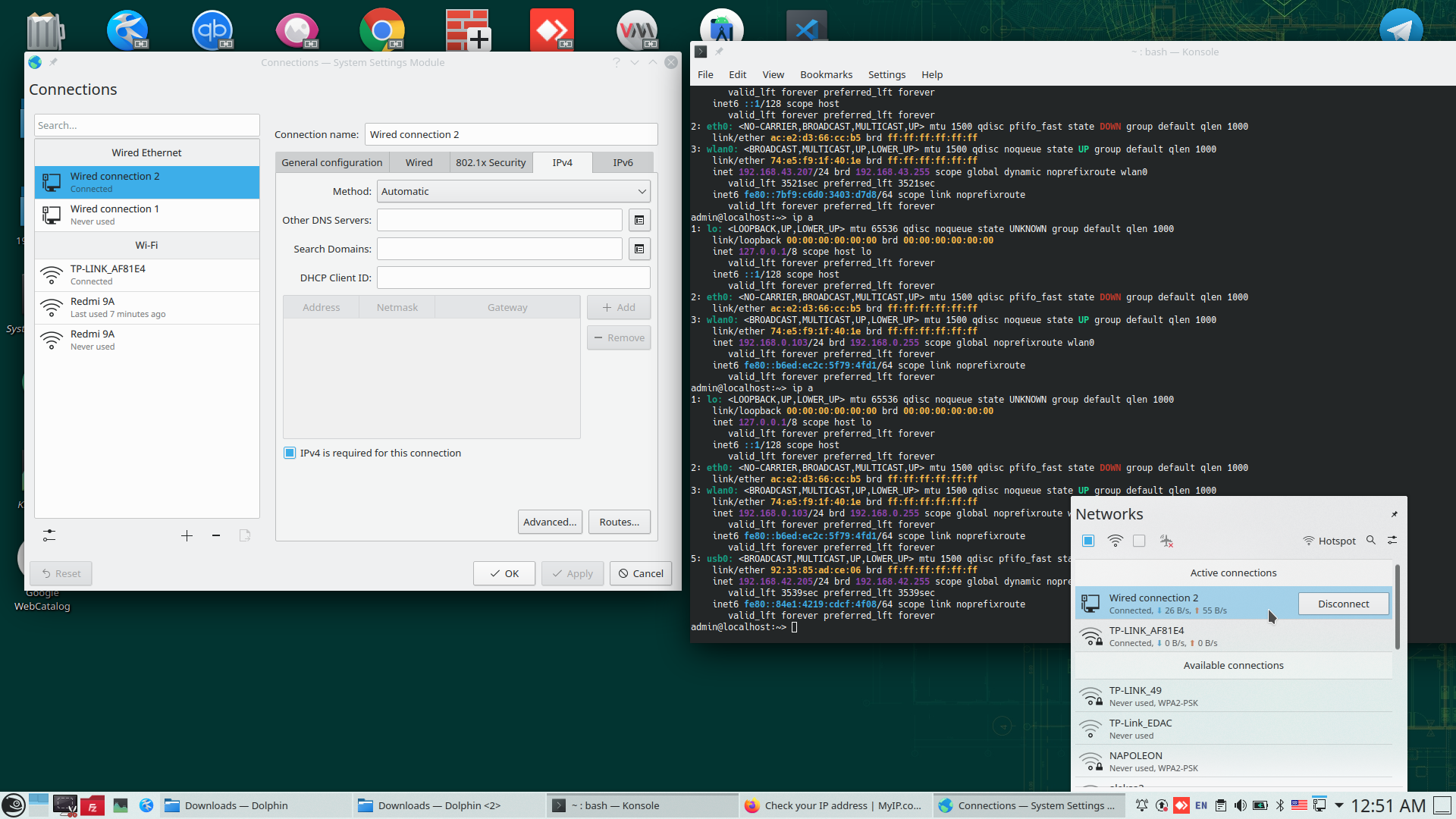
Task: Open network configuration sliders icon in Networks panel
Action: [x=1392, y=541]
